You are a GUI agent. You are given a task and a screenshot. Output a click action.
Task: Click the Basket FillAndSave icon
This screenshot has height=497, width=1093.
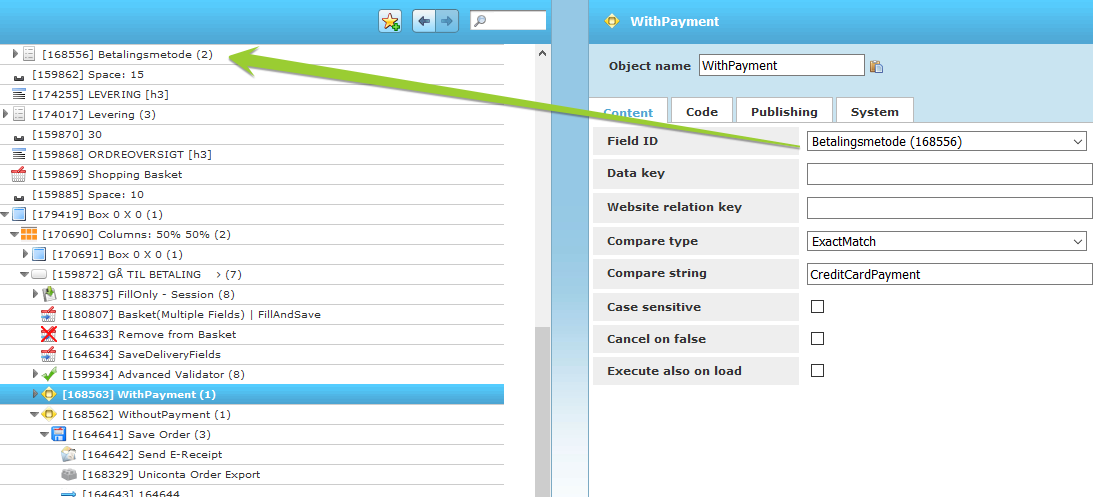click(49, 314)
